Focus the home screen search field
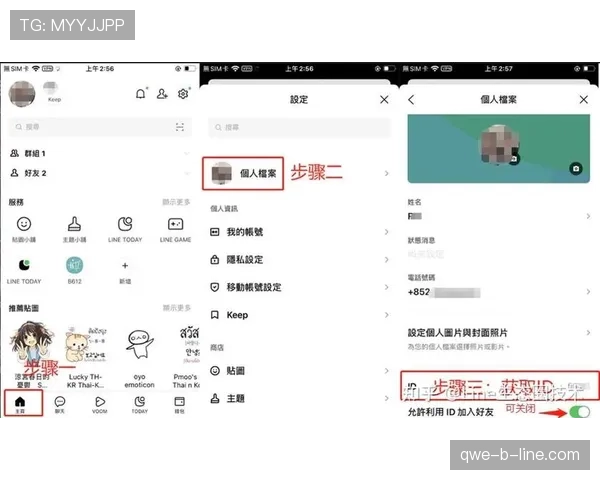The height and width of the screenshot is (480, 600). (x=99, y=127)
